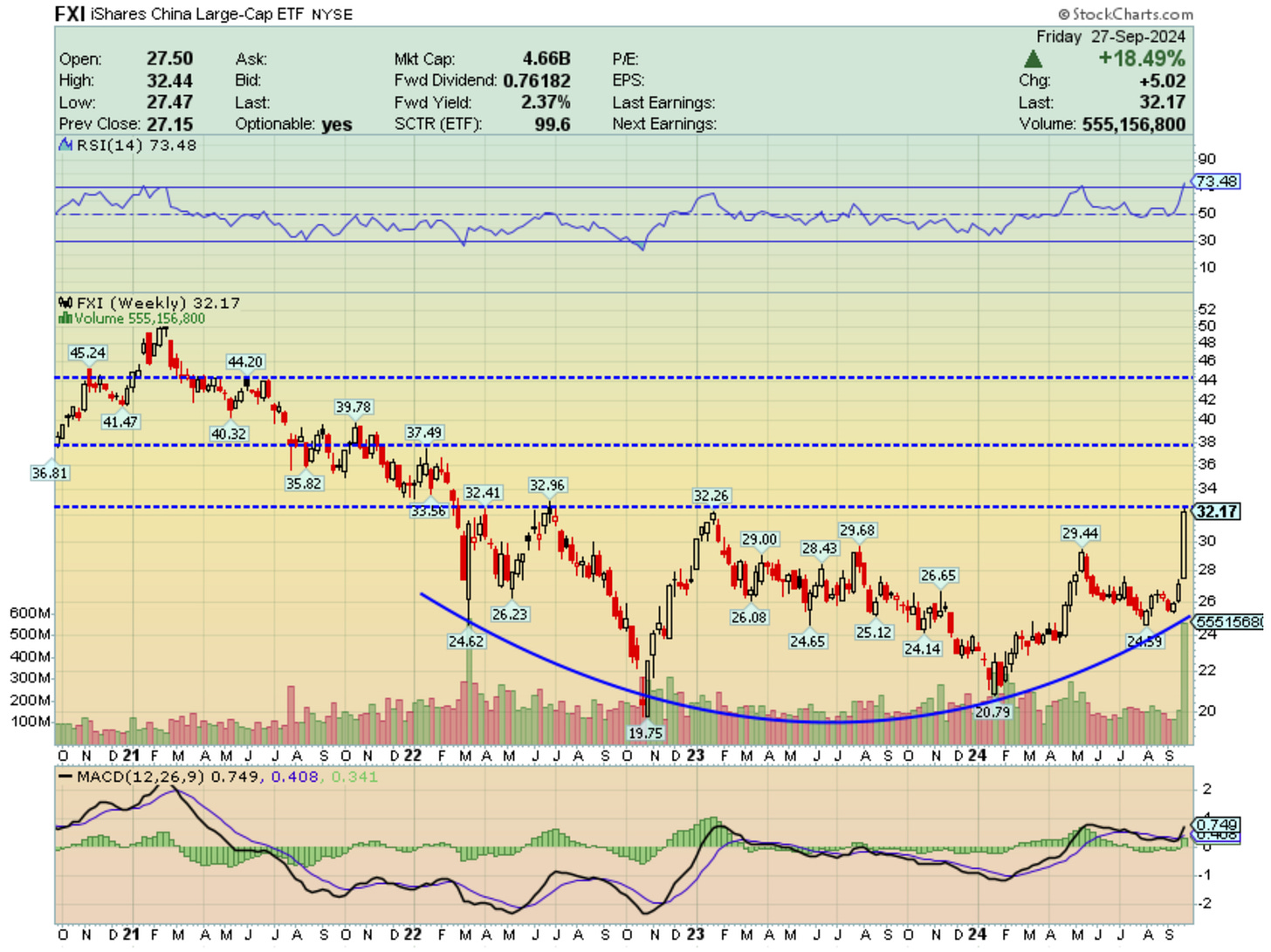1271x952 pixels.
Task: Click the 19.75 low price label
Action: 646,733
